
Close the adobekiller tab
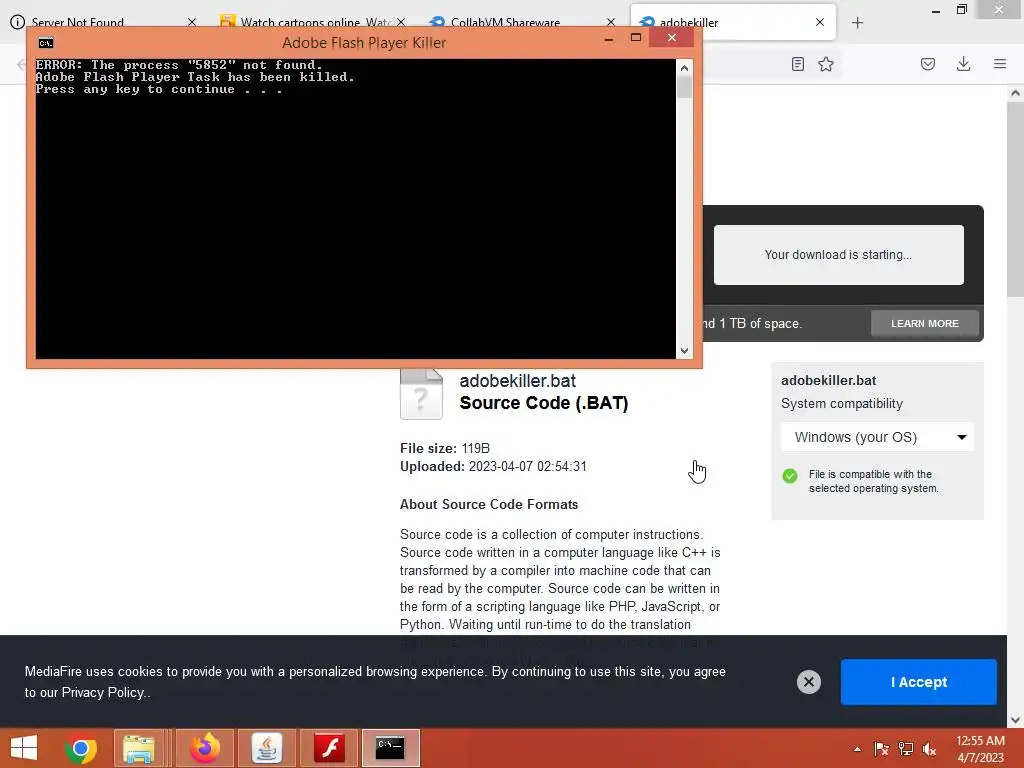(x=820, y=22)
